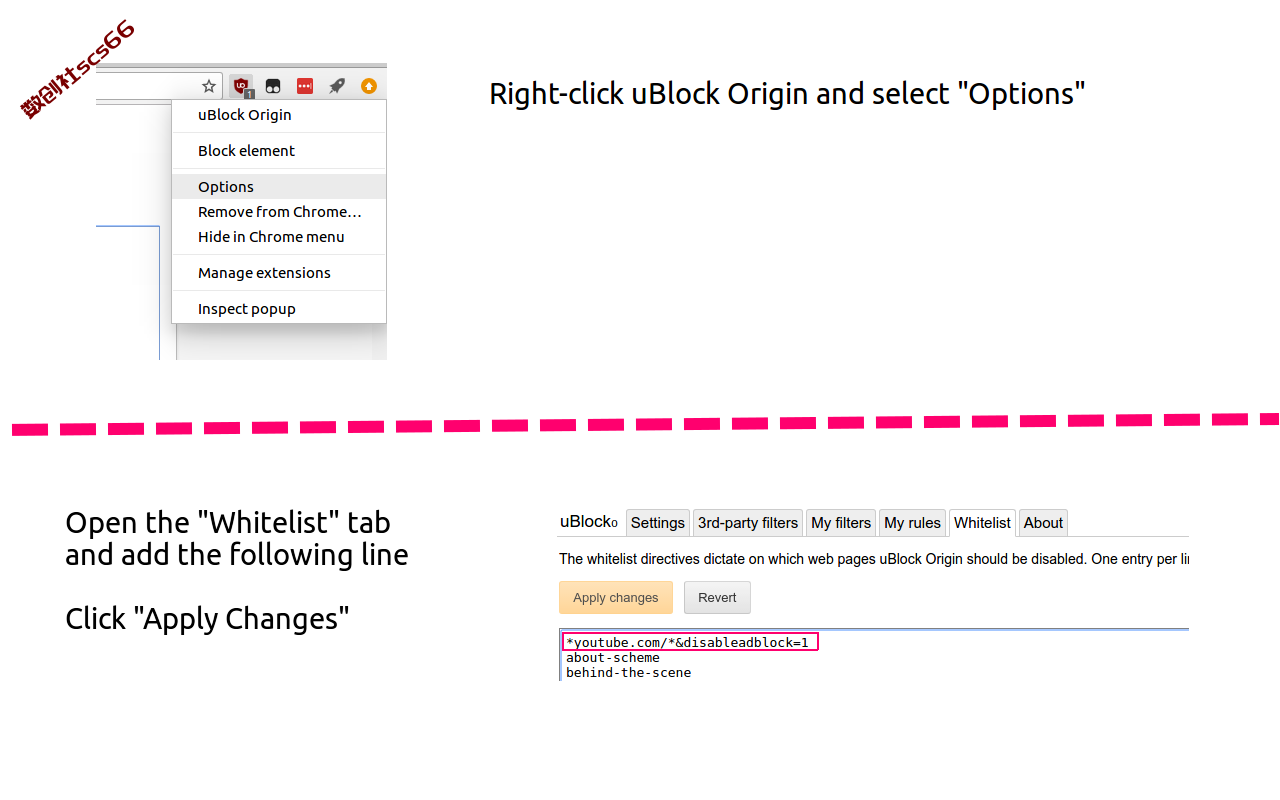
Task: Choose Inspect popup menu item
Action: click(279, 309)
